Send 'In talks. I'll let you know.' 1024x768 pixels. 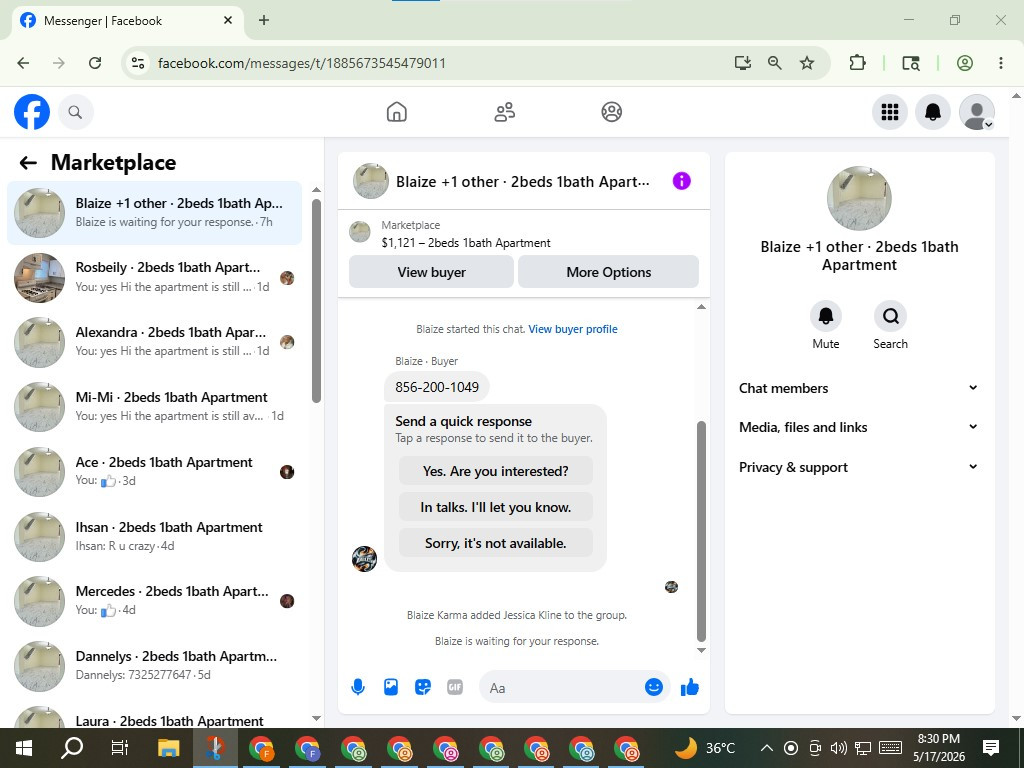[x=496, y=507]
